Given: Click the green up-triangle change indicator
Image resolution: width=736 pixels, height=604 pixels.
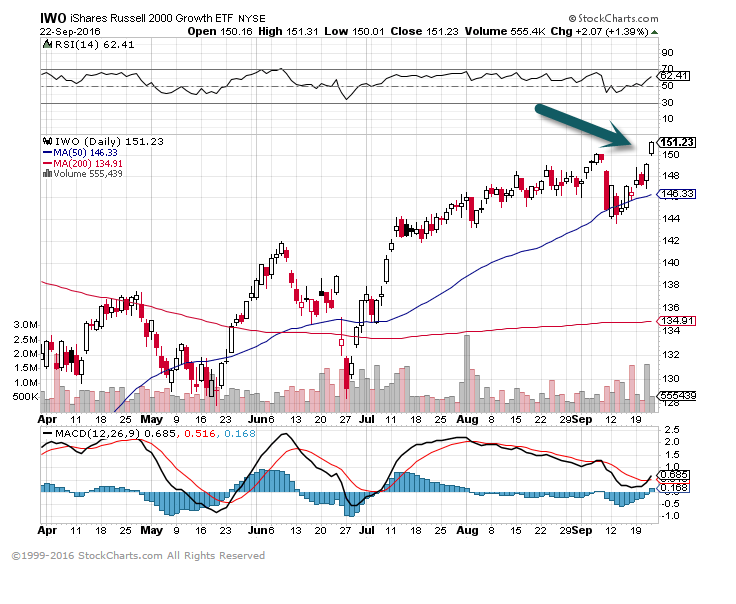Looking at the screenshot, I should click(x=654, y=32).
